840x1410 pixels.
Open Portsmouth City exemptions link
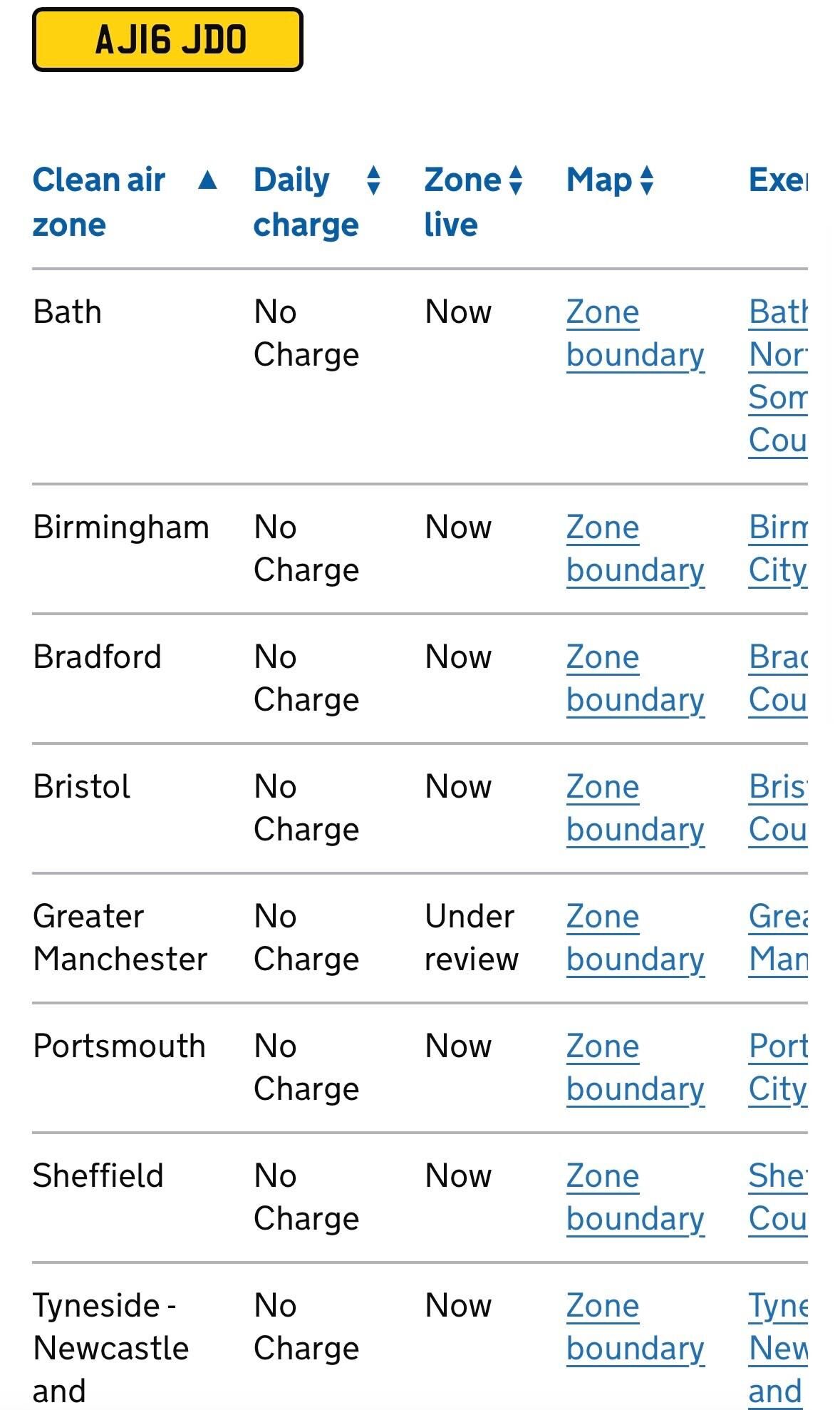click(778, 1068)
